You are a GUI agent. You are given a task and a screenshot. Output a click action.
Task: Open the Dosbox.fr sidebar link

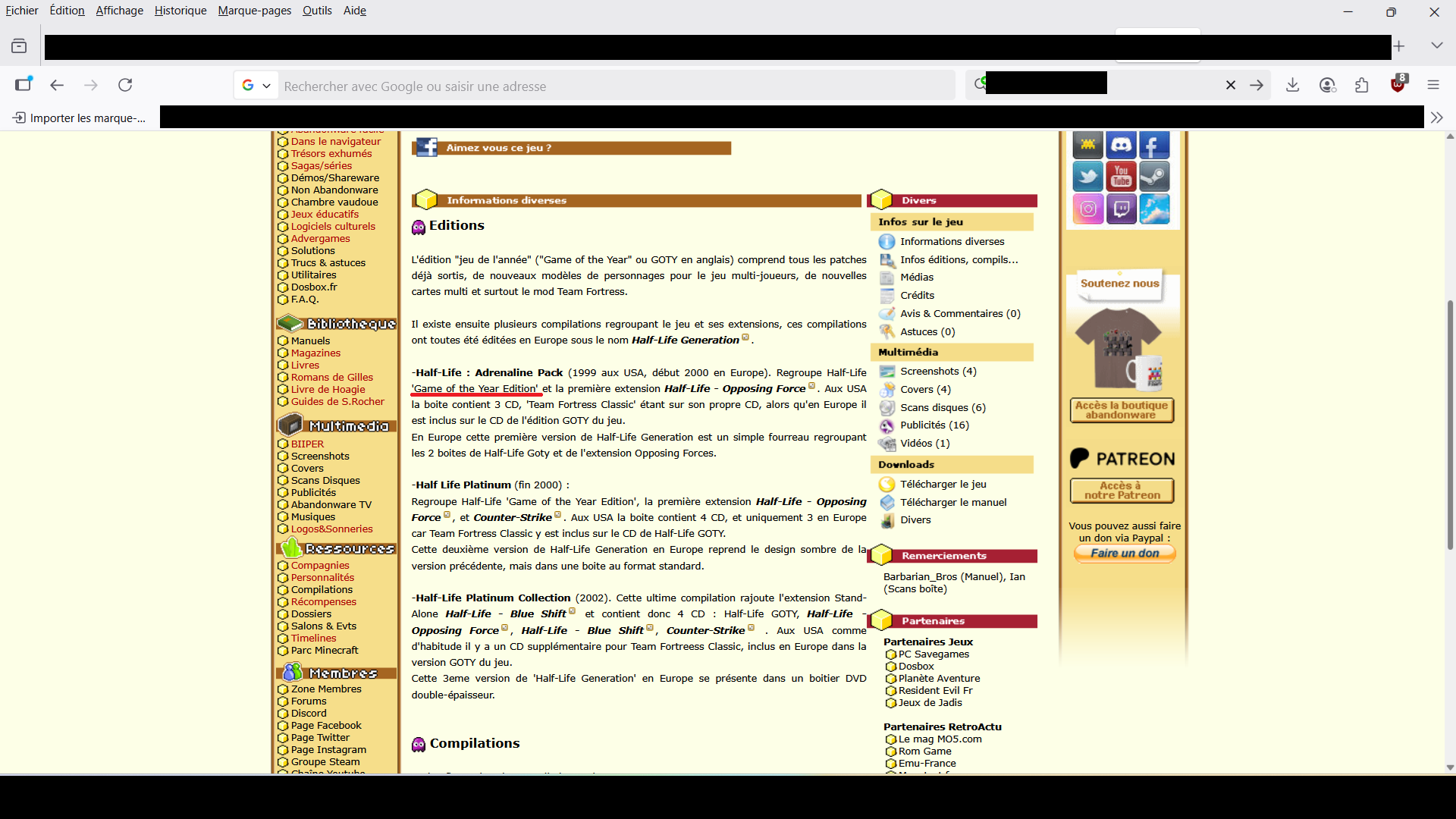click(x=314, y=287)
